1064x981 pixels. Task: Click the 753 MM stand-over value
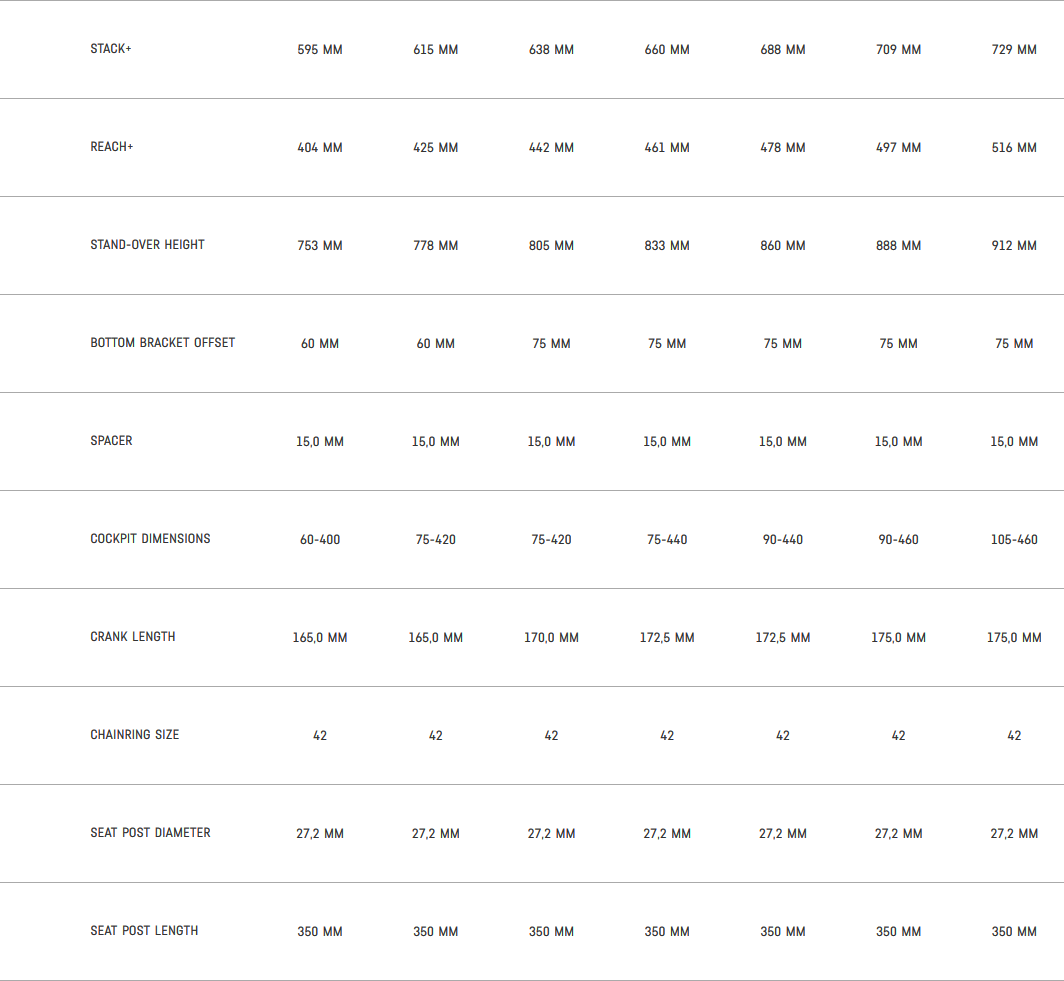pyautogui.click(x=320, y=246)
